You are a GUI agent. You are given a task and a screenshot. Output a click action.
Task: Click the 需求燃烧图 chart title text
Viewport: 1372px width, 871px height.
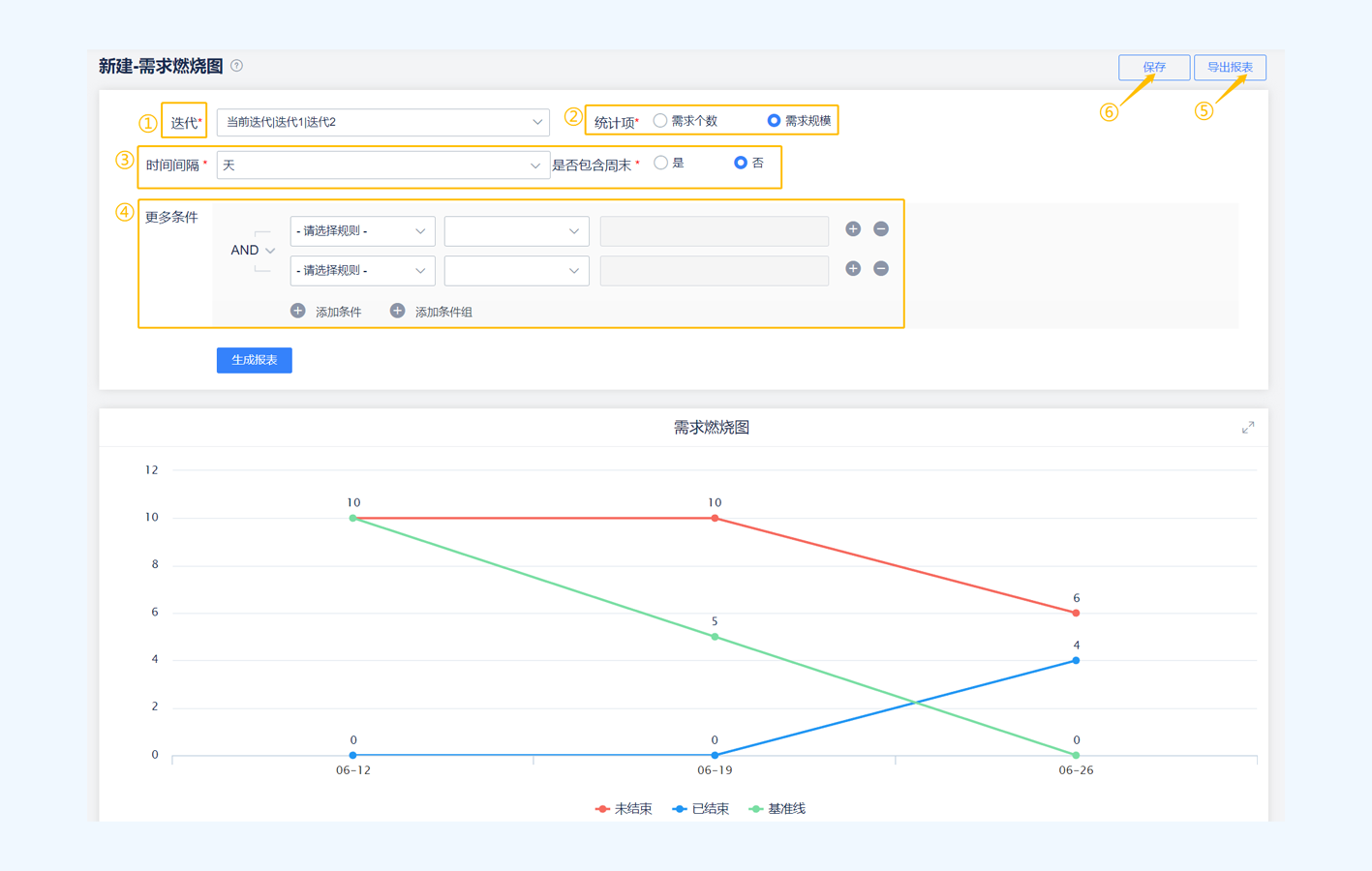712,428
